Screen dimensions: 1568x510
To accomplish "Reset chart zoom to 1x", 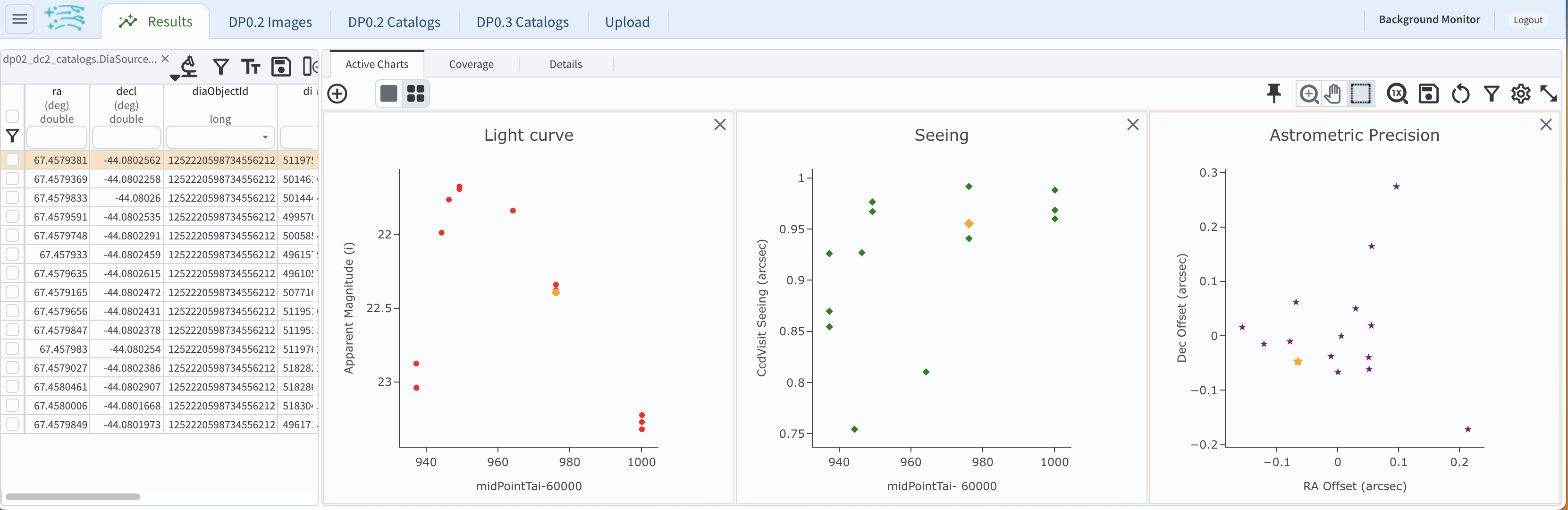I will click(x=1397, y=94).
